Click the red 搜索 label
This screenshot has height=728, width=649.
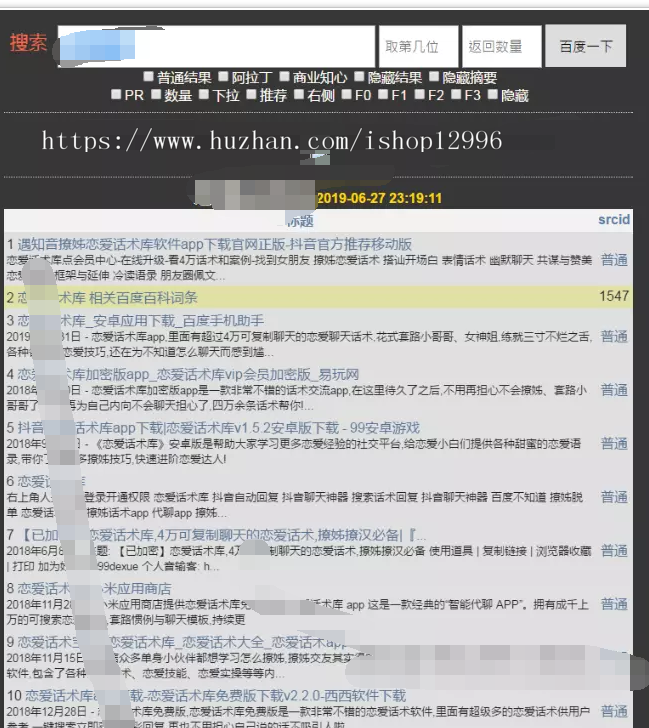(x=28, y=43)
